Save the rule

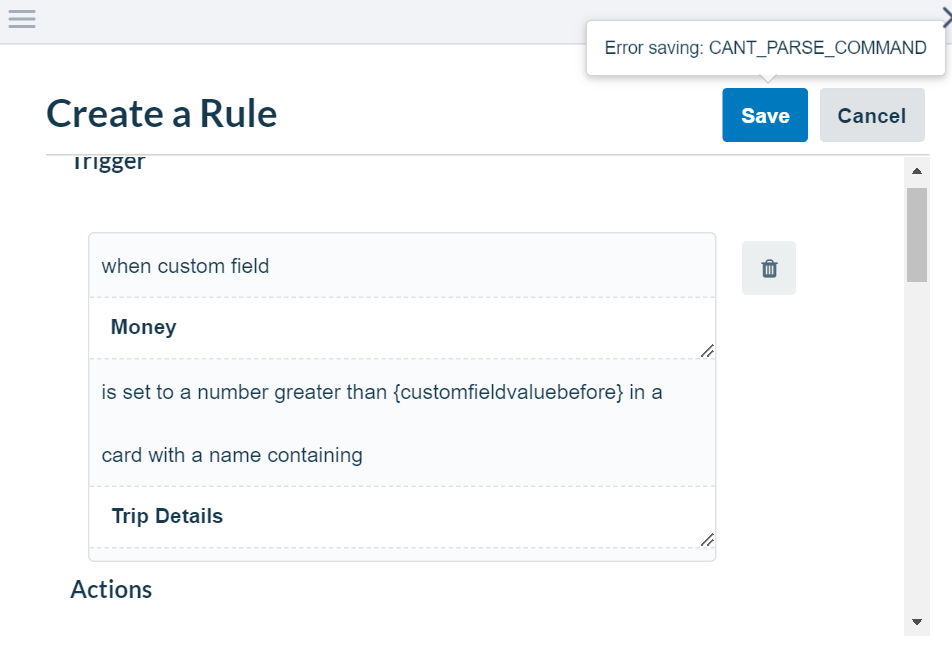pyautogui.click(x=765, y=115)
